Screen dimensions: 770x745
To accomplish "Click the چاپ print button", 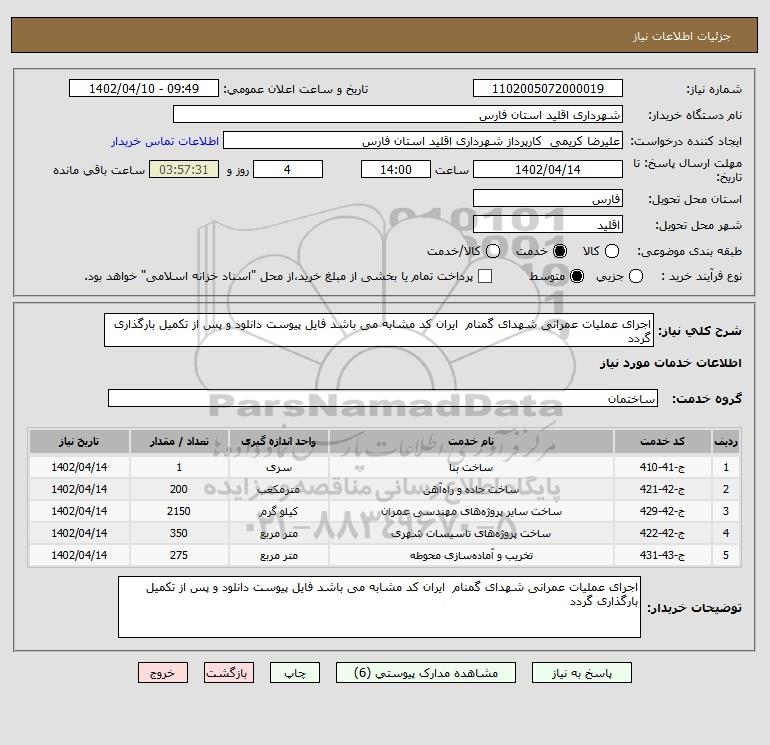I will tap(295, 673).
